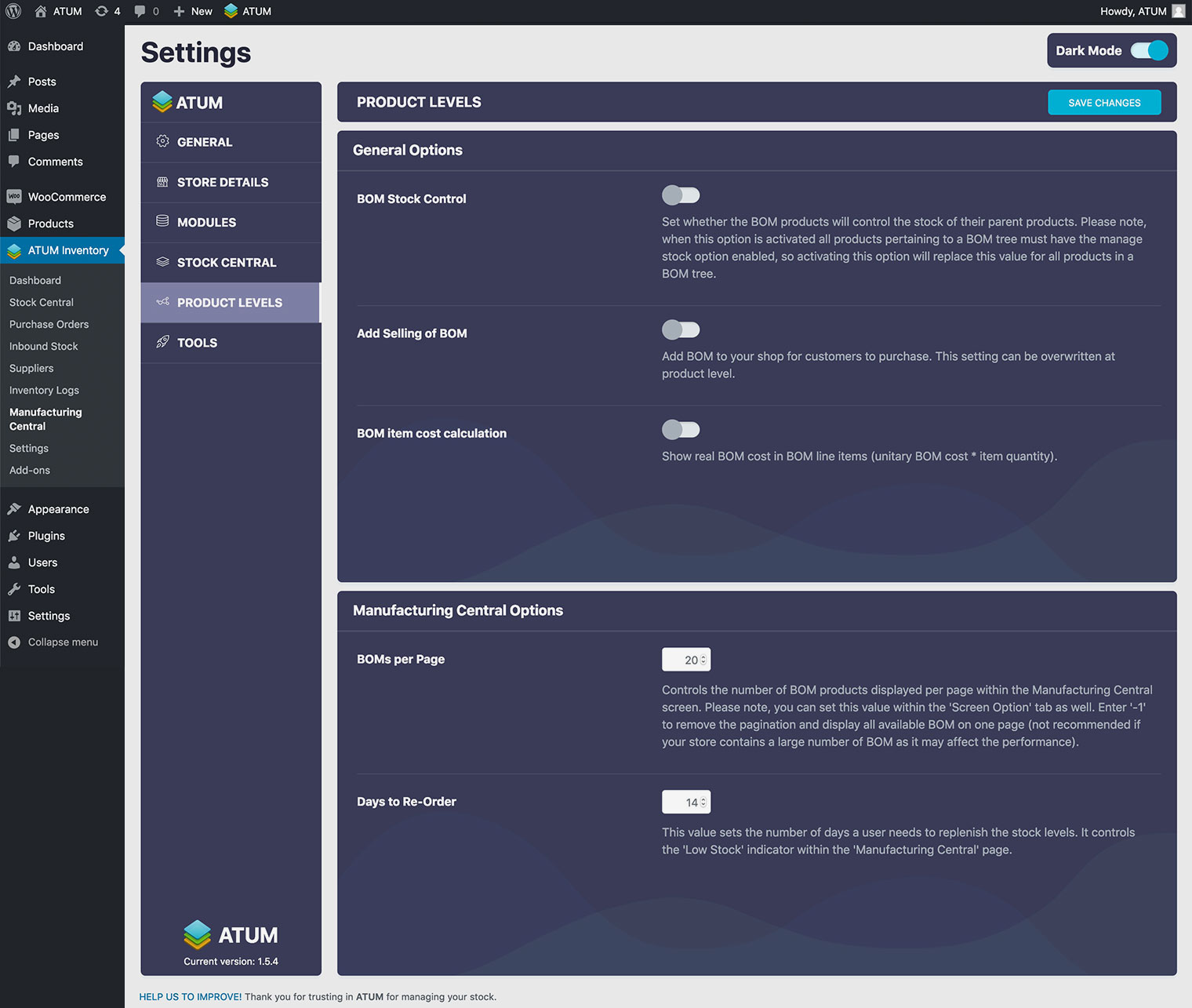Select the Product Levels settings tab
Screen dimensions: 1192x1008
click(x=230, y=303)
